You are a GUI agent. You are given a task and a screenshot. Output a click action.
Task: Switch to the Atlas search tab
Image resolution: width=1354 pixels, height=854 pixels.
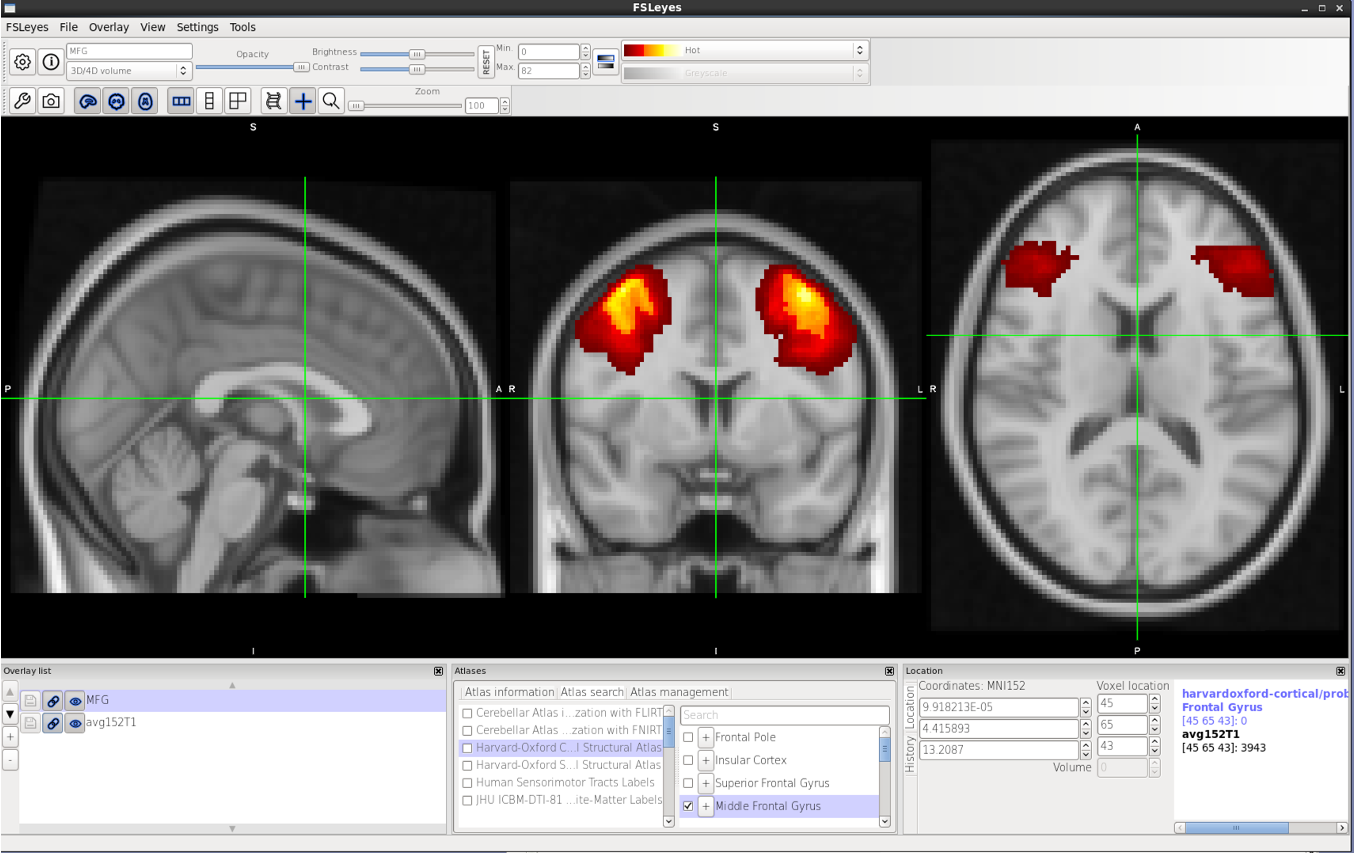tap(592, 692)
